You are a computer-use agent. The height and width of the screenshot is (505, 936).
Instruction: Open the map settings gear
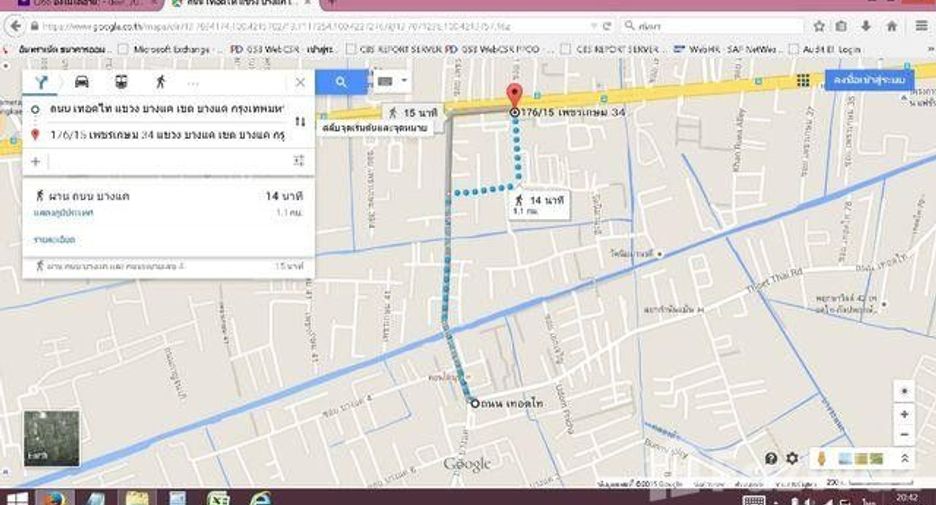tap(792, 458)
